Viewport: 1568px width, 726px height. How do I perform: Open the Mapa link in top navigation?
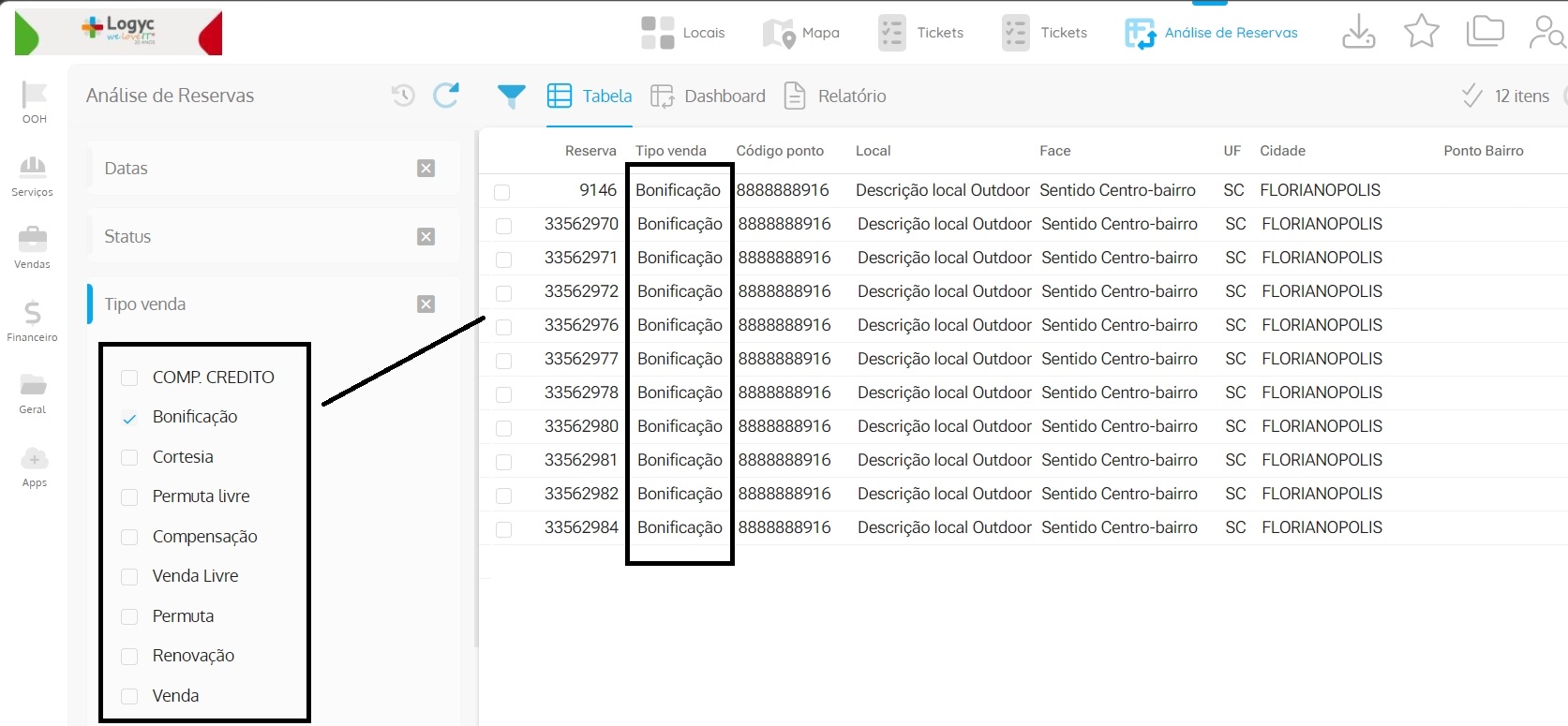click(x=801, y=33)
